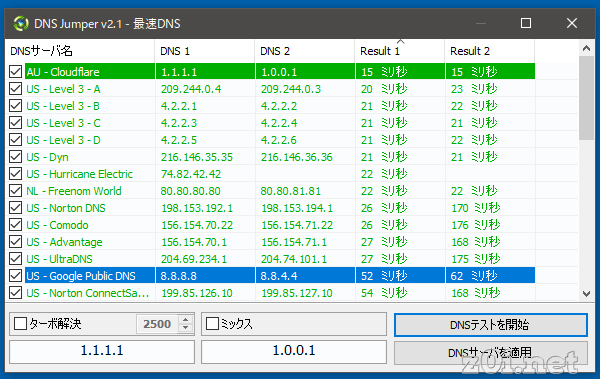The height and width of the screenshot is (379, 600).
Task: Click the 209.244.0.3 DNS 2 cell
Action: (291, 89)
